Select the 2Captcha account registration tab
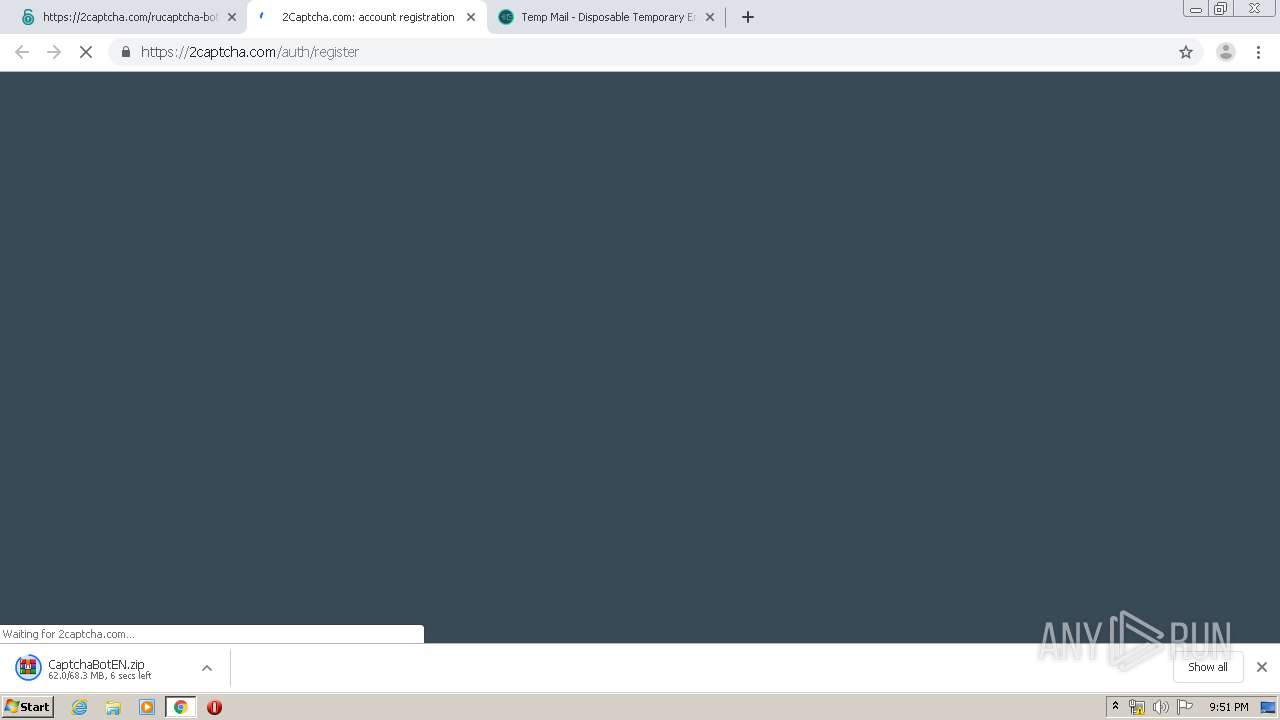This screenshot has width=1280, height=720. click(367, 17)
